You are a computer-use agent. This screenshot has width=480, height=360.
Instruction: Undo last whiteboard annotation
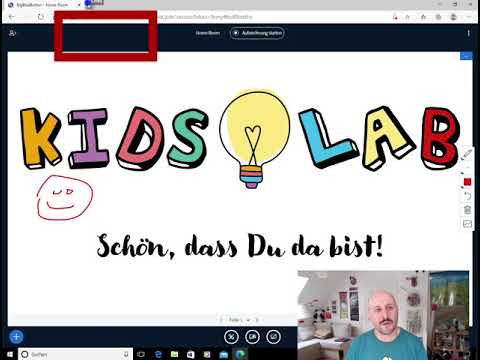point(467,196)
